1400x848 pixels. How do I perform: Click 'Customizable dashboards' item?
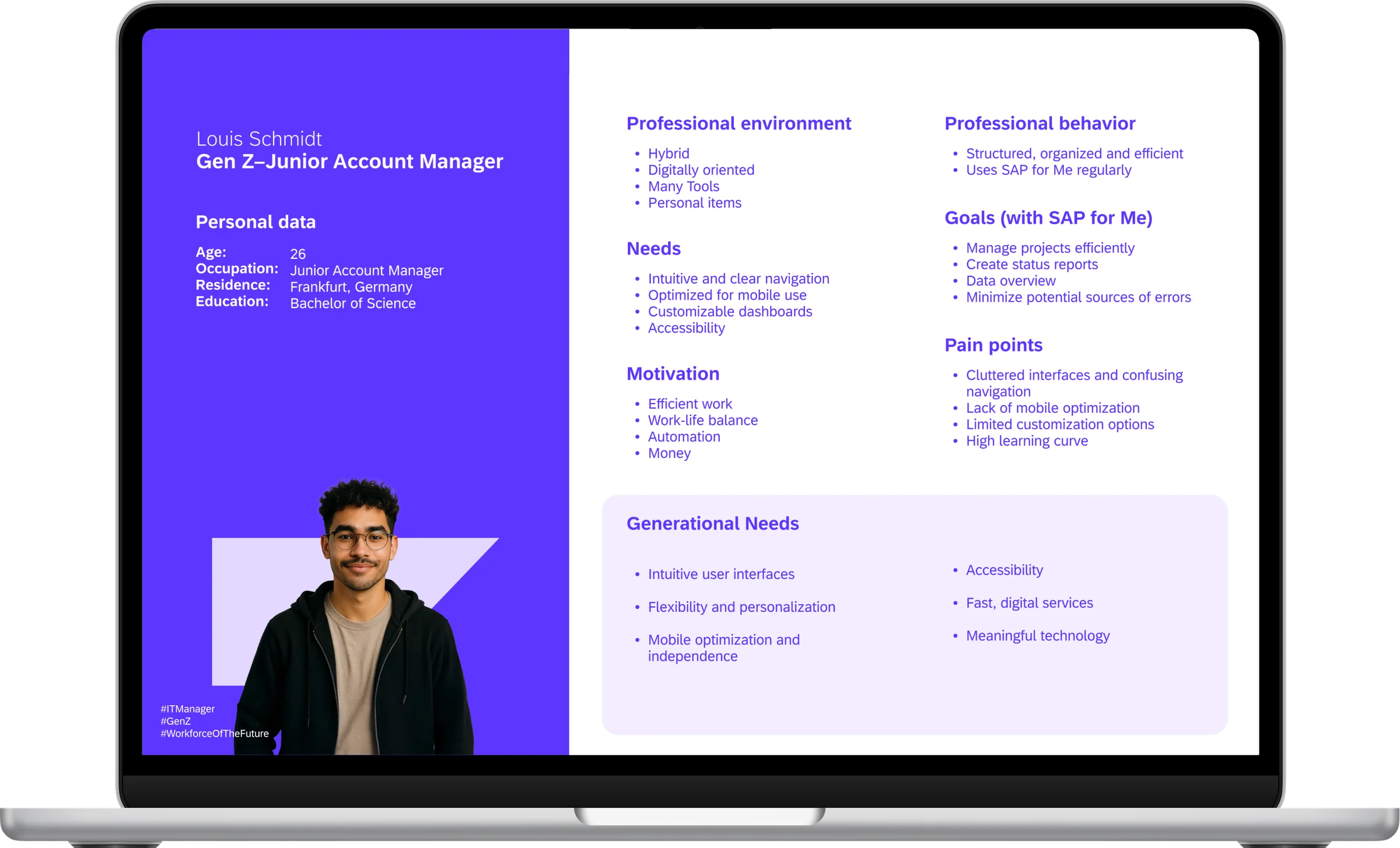(730, 311)
